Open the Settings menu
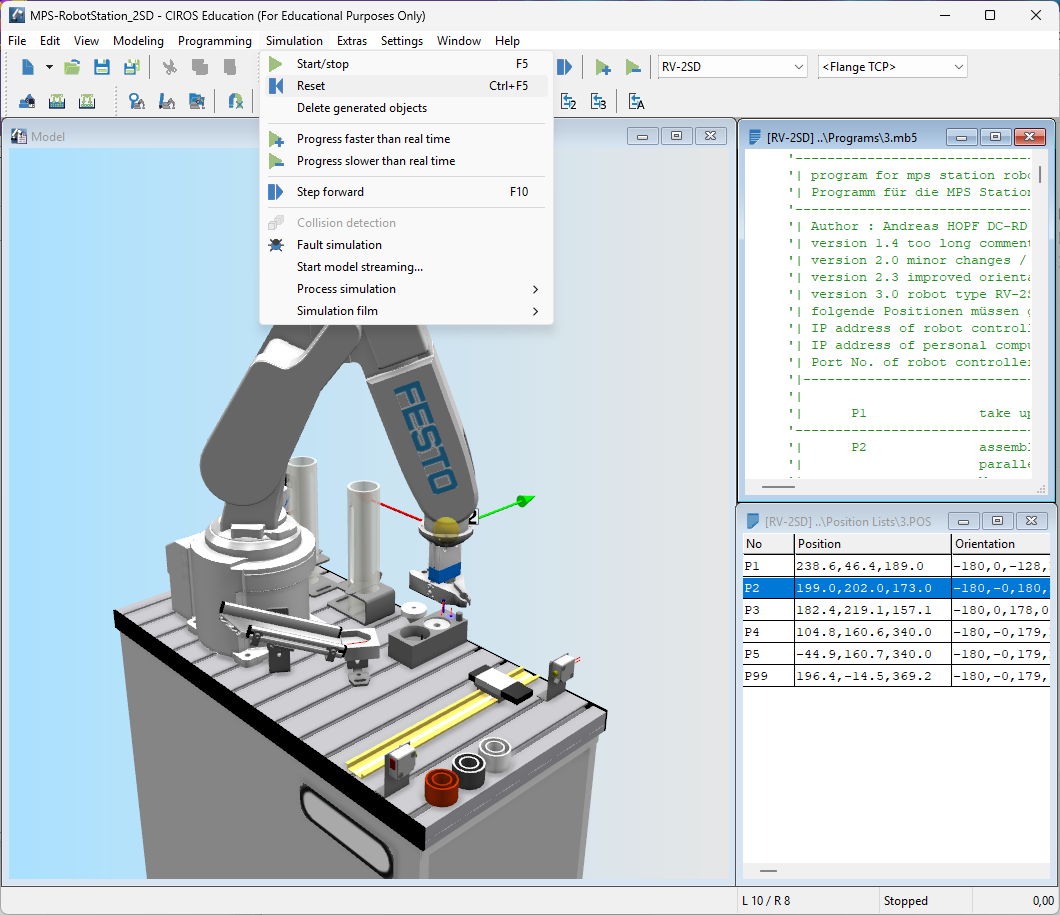Viewport: 1060px width, 915px height. coord(402,41)
